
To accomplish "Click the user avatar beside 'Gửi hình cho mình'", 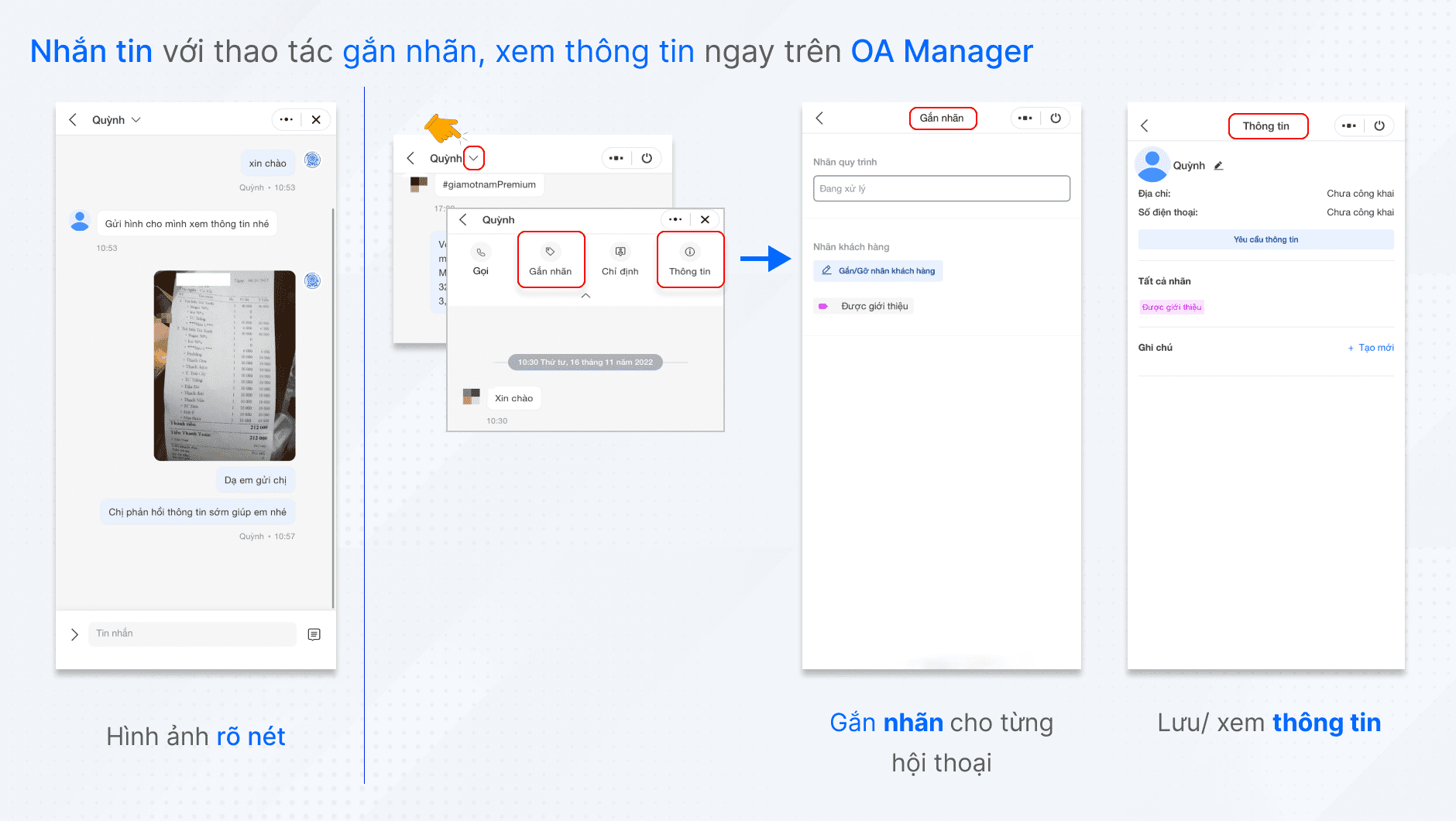I will [80, 222].
